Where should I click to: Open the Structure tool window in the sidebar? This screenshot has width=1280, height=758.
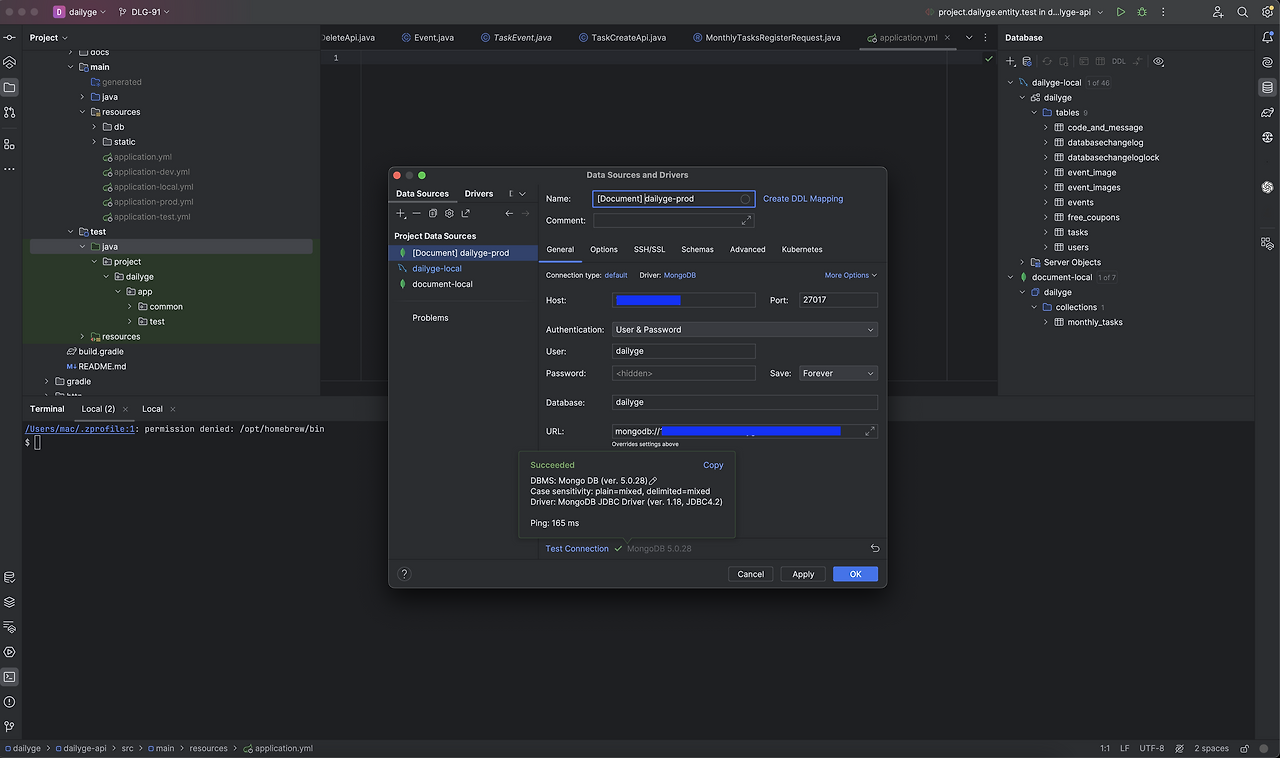10,143
